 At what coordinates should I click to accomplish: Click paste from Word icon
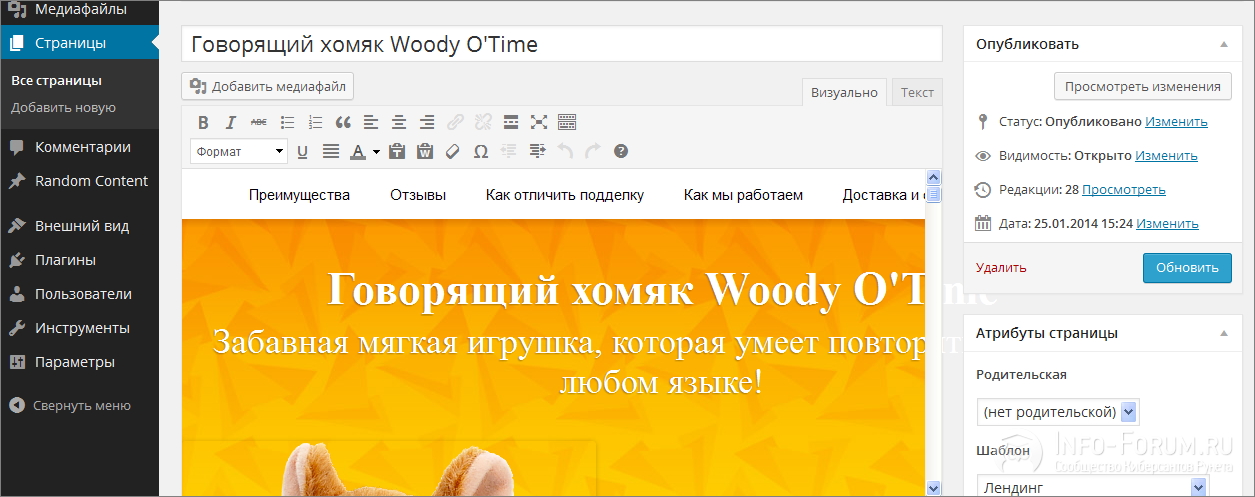coord(424,151)
